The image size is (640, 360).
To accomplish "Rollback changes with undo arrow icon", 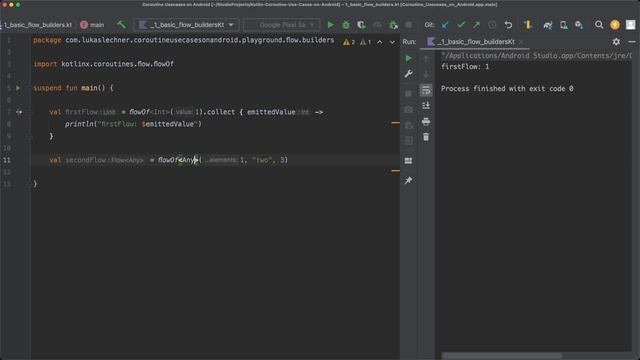I will pyautogui.click(x=508, y=24).
